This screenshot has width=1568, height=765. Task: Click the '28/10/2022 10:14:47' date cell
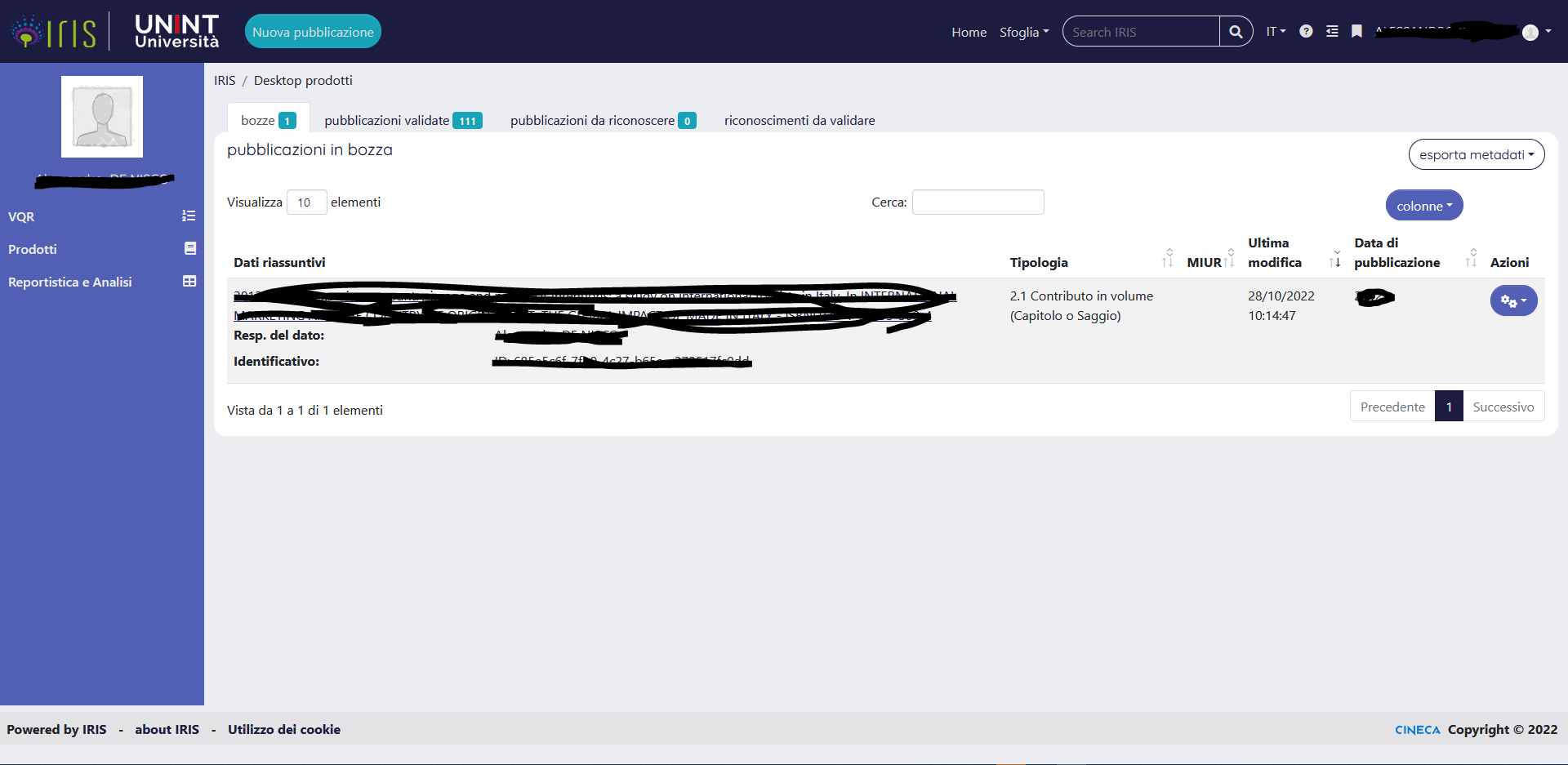(x=1281, y=305)
